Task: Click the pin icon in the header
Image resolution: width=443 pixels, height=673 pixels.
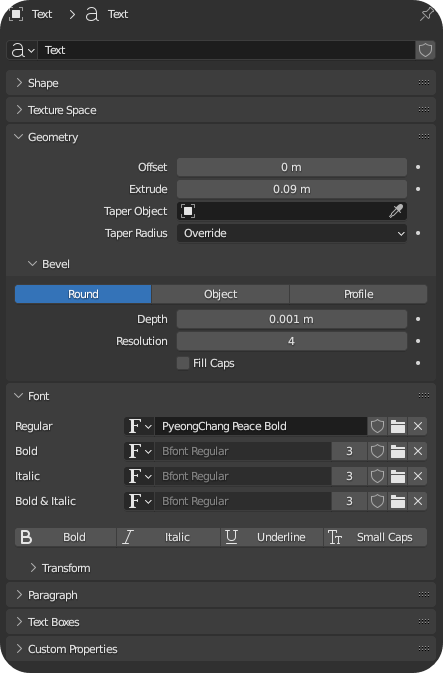Action: 426,14
